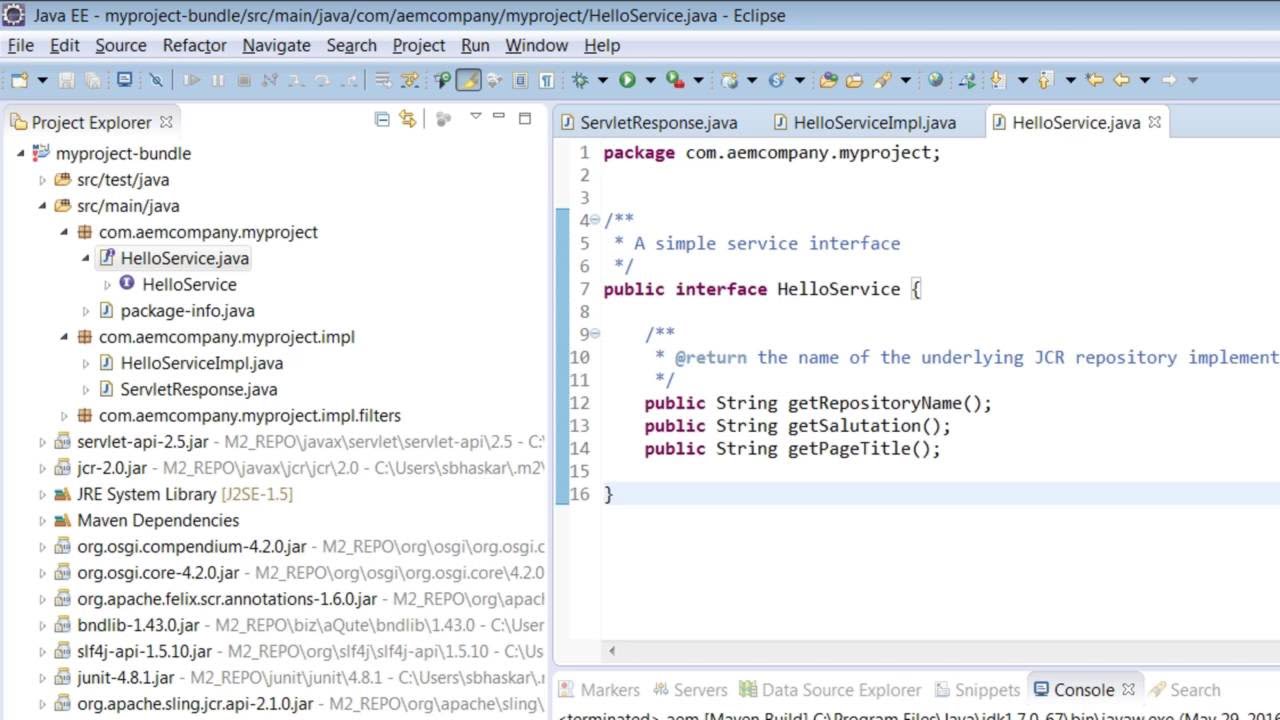
Task: Click the Back navigation arrow icon
Action: tap(1121, 80)
